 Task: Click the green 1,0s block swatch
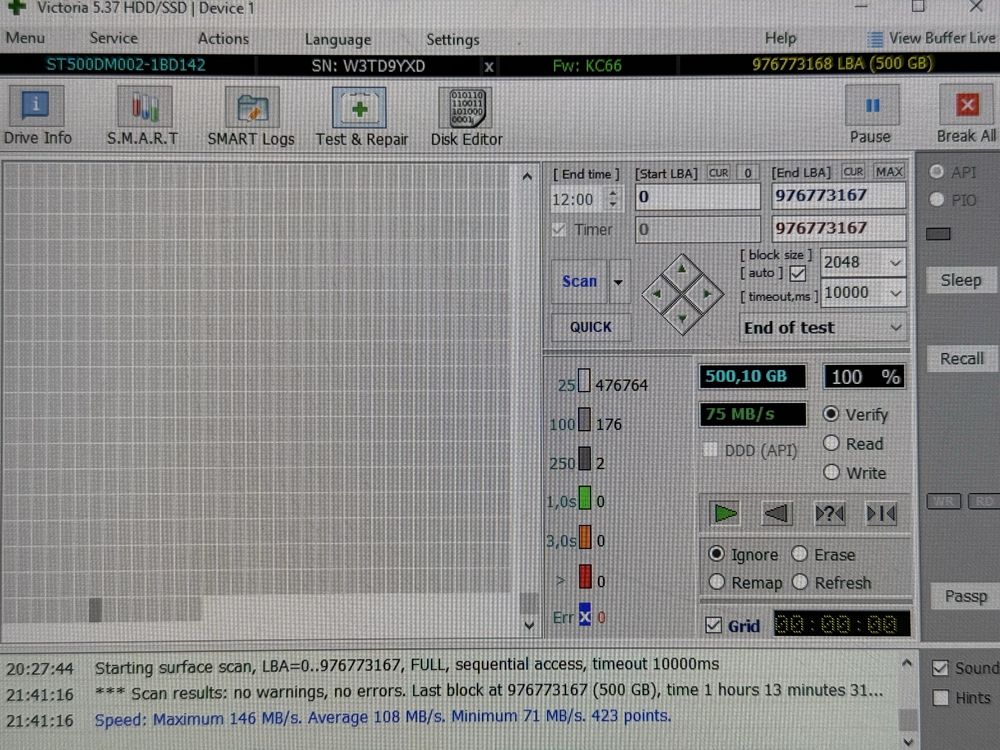click(x=584, y=498)
